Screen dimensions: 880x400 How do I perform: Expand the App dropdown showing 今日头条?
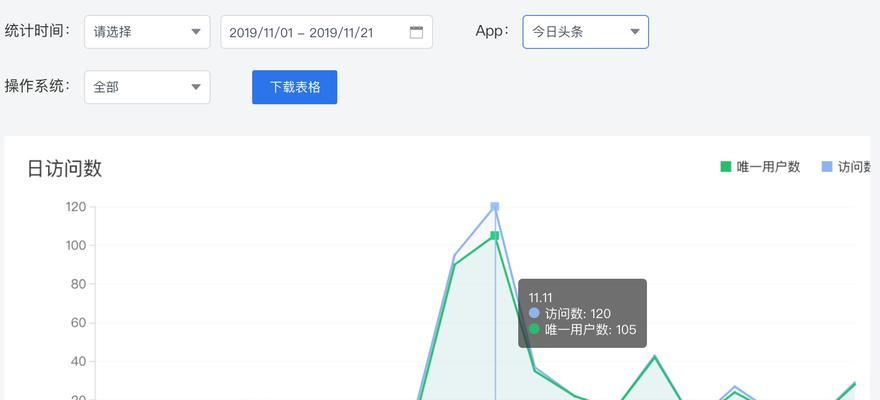[585, 32]
